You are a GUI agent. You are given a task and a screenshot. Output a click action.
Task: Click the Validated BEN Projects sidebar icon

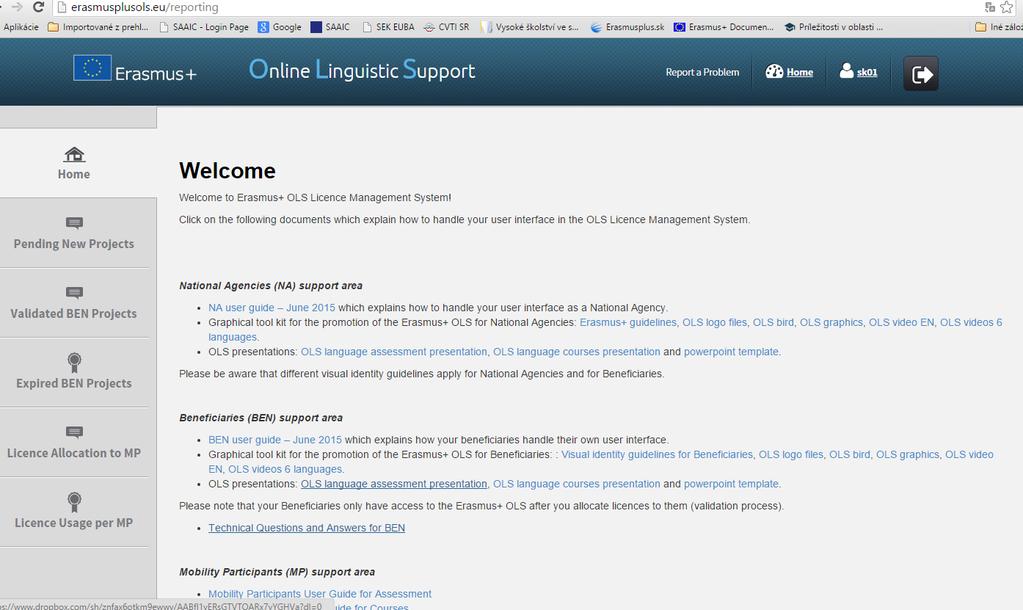point(74,293)
